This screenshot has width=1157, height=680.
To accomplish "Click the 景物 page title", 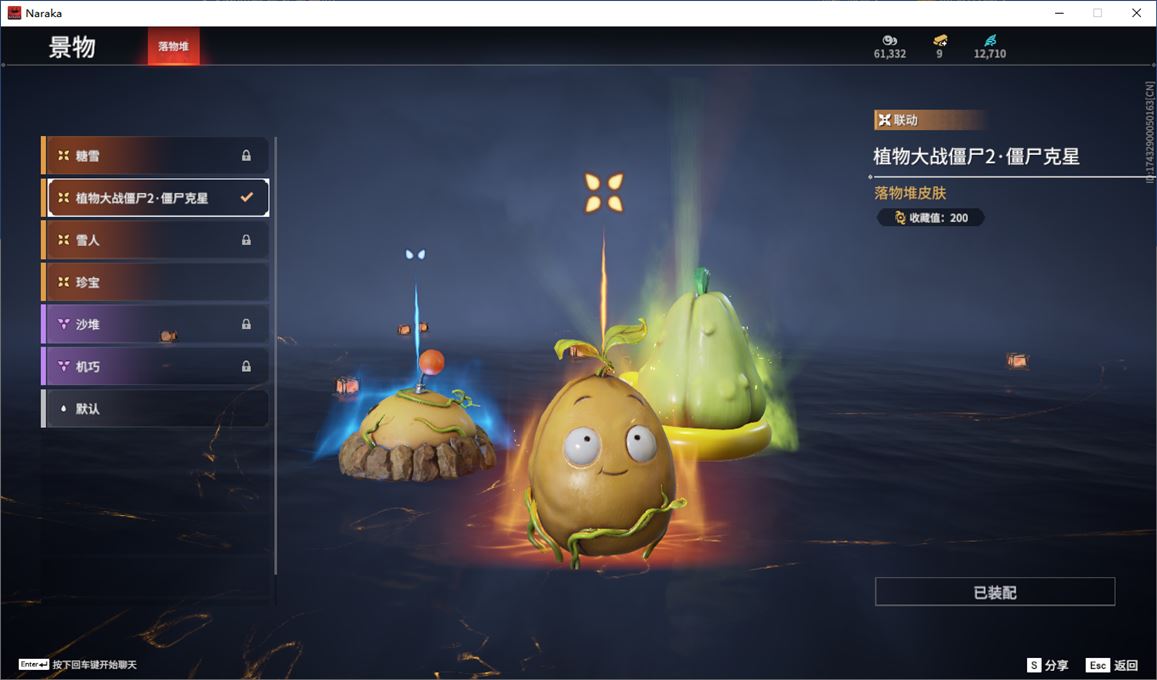I will point(72,46).
